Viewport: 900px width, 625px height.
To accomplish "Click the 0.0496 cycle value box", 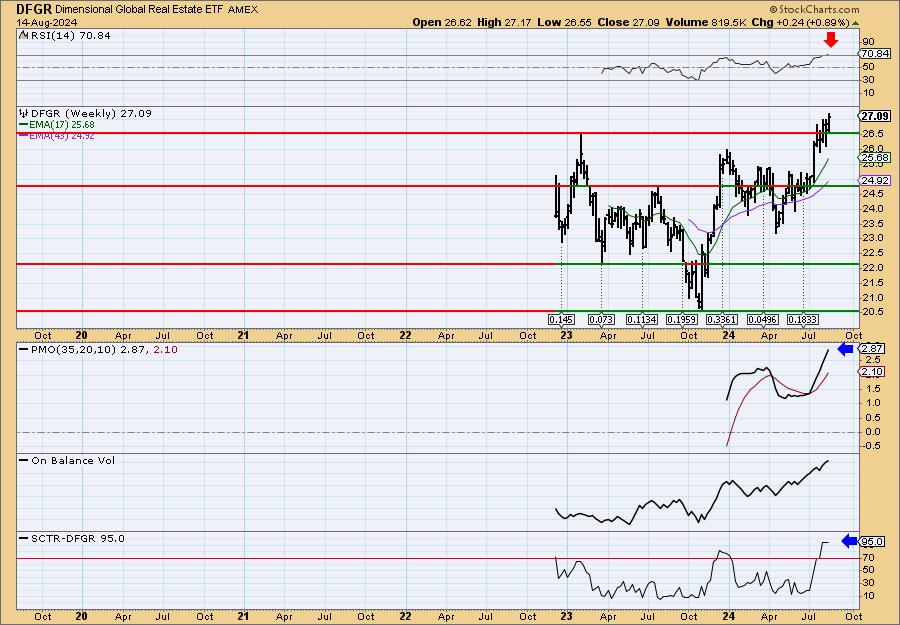I will [762, 319].
